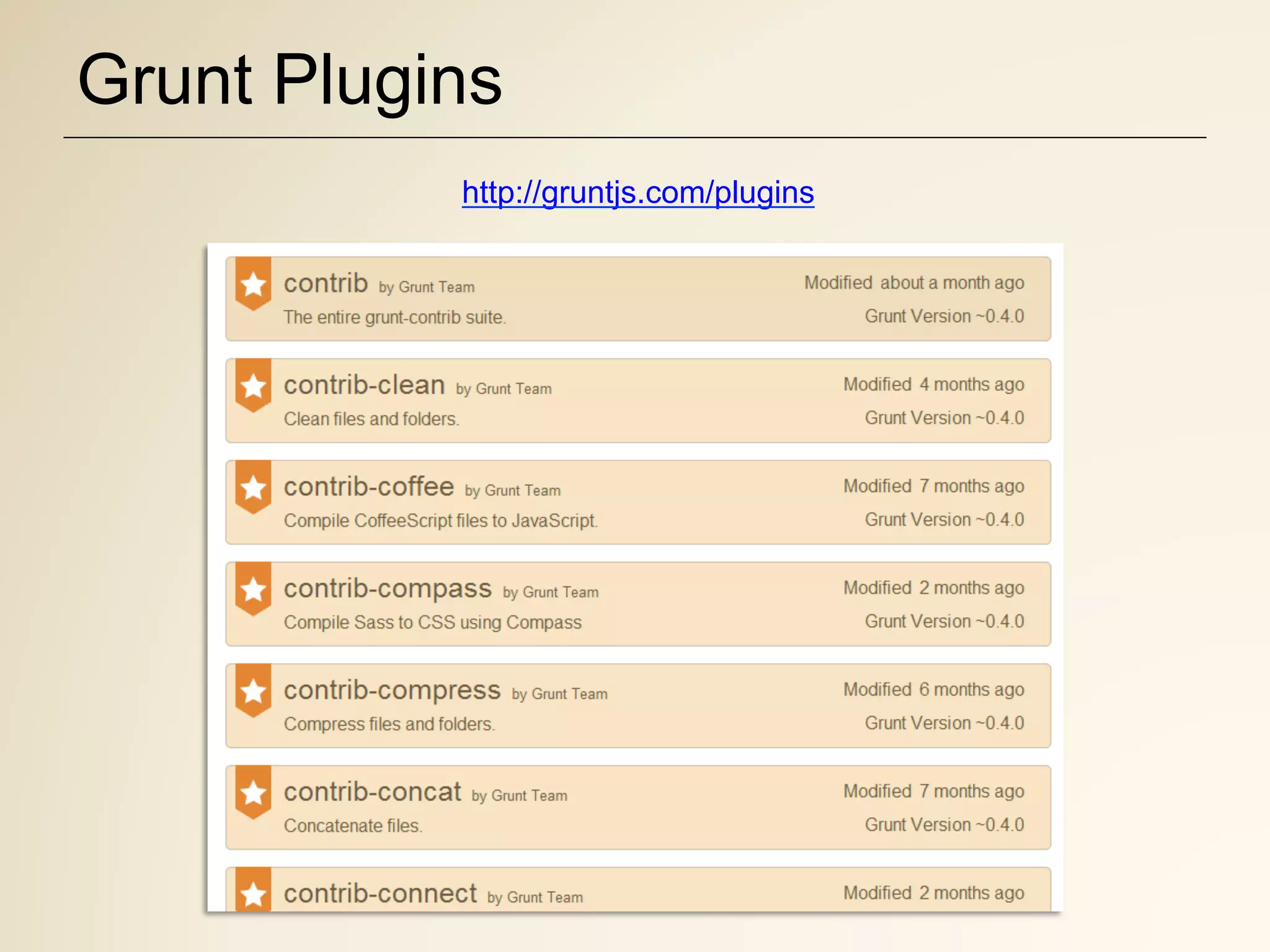Click 'Modified 7 months ago' on contrib-concat
This screenshot has height=952, width=1270.
(x=934, y=791)
